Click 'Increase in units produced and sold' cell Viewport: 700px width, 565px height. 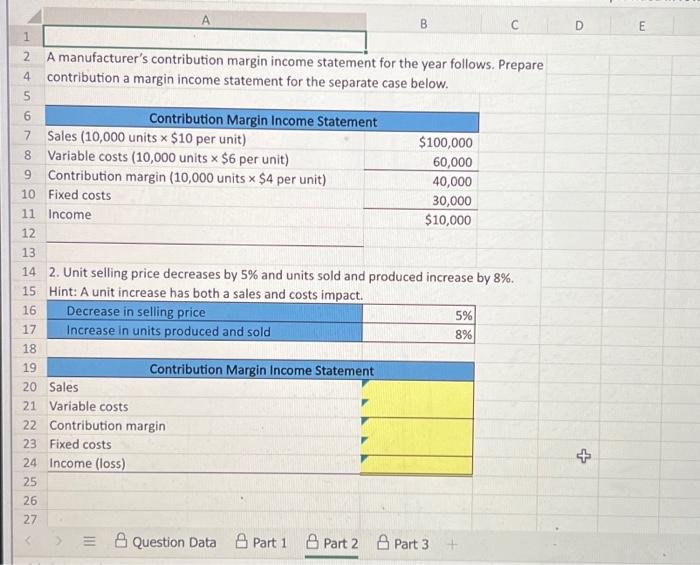(x=204, y=331)
